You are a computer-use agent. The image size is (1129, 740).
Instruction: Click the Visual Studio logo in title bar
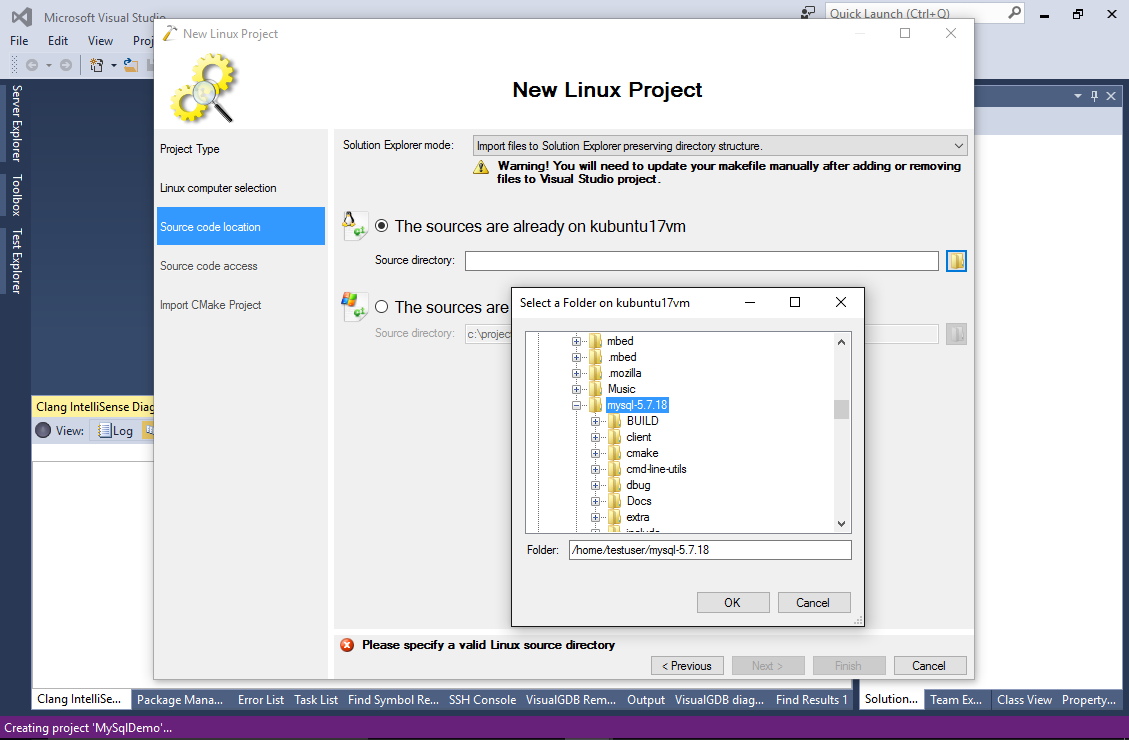[22, 17]
